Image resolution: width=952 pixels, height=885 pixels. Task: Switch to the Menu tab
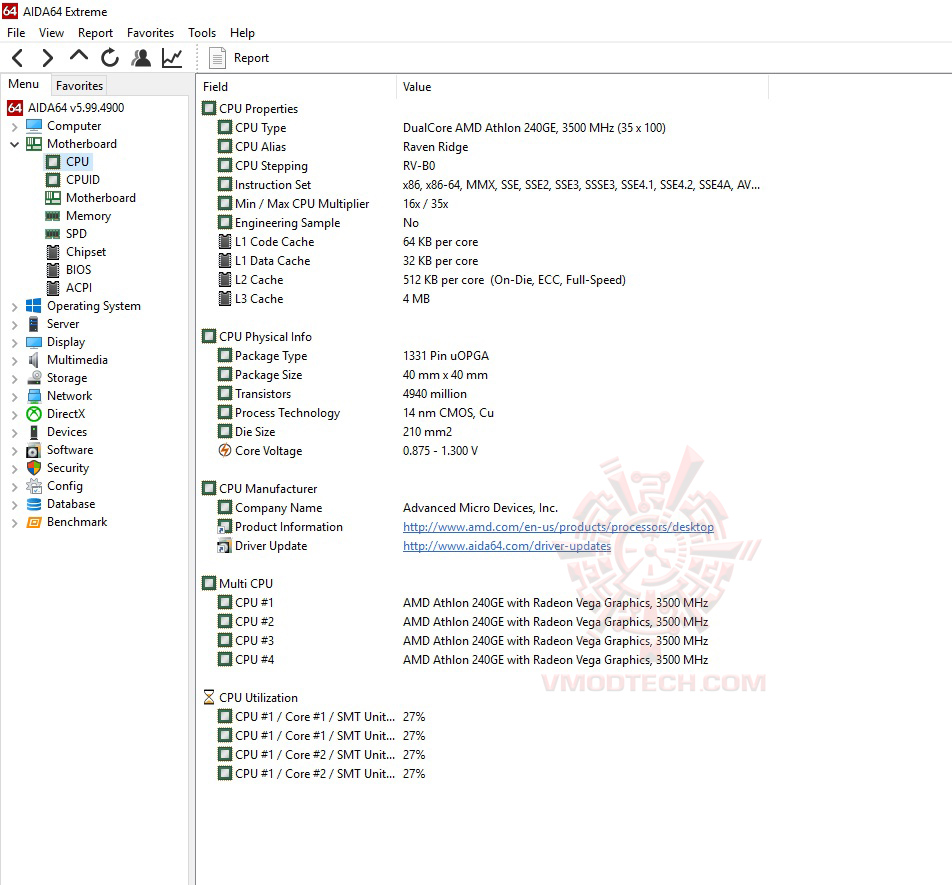pyautogui.click(x=24, y=84)
